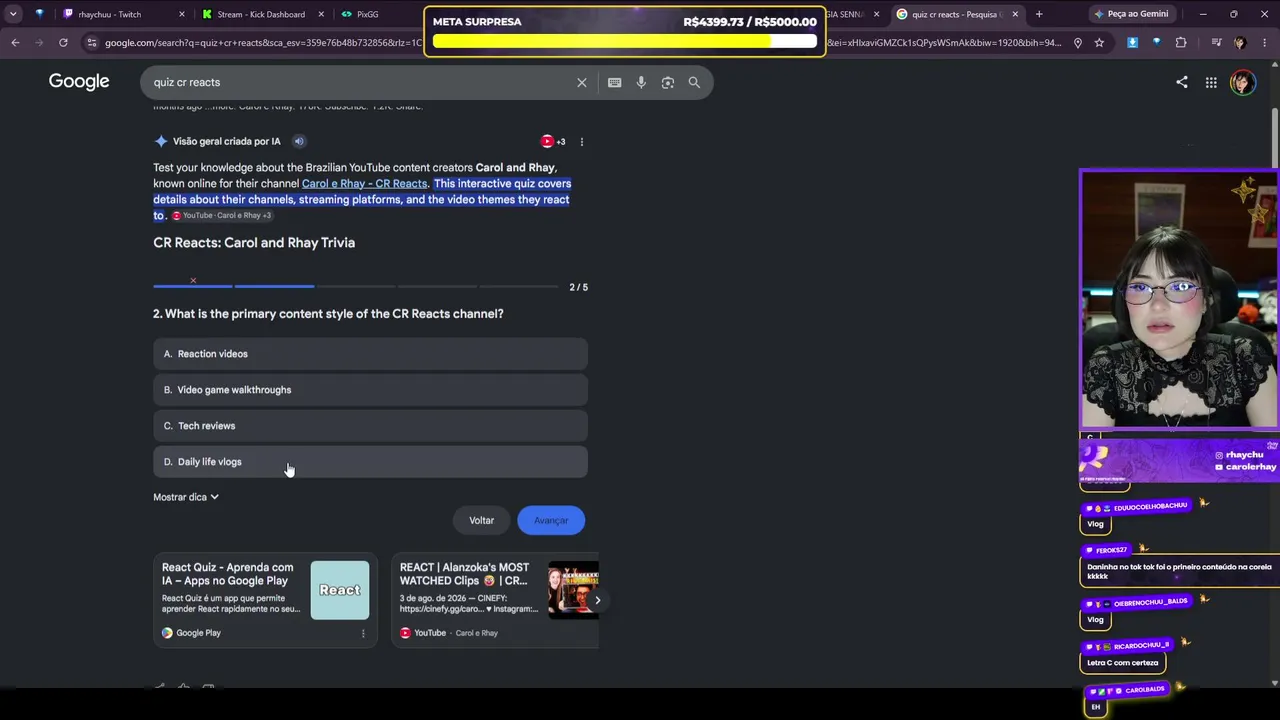View site information for google.com

(92, 43)
